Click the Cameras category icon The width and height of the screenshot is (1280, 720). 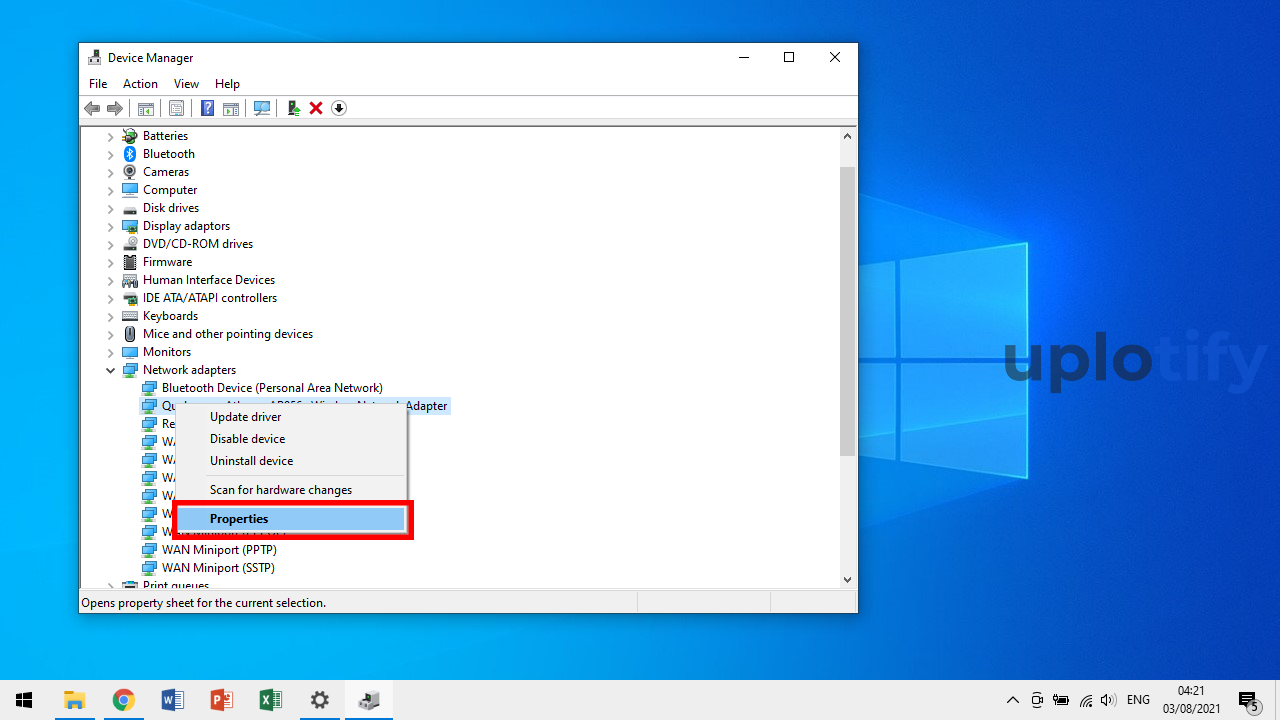[x=130, y=172]
